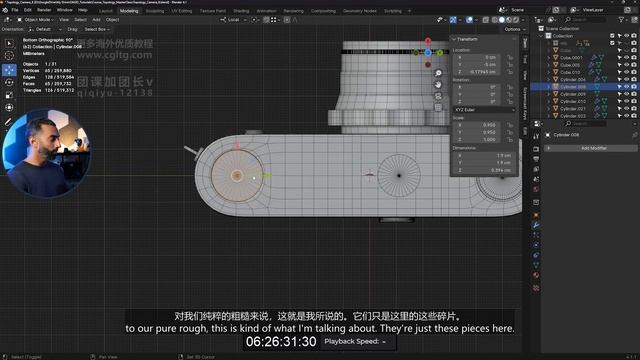Open the green Object Data properties tab
The image size is (640, 360).
[536, 265]
